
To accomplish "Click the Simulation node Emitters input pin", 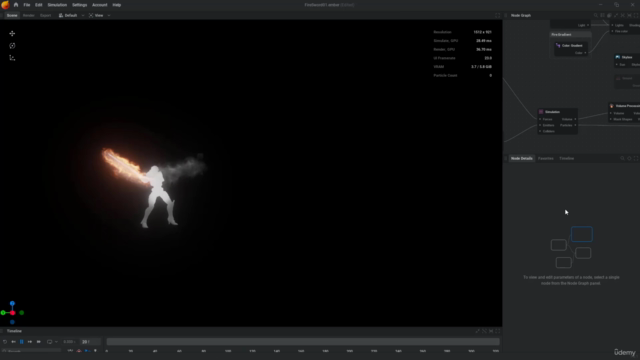I will tap(540, 125).
